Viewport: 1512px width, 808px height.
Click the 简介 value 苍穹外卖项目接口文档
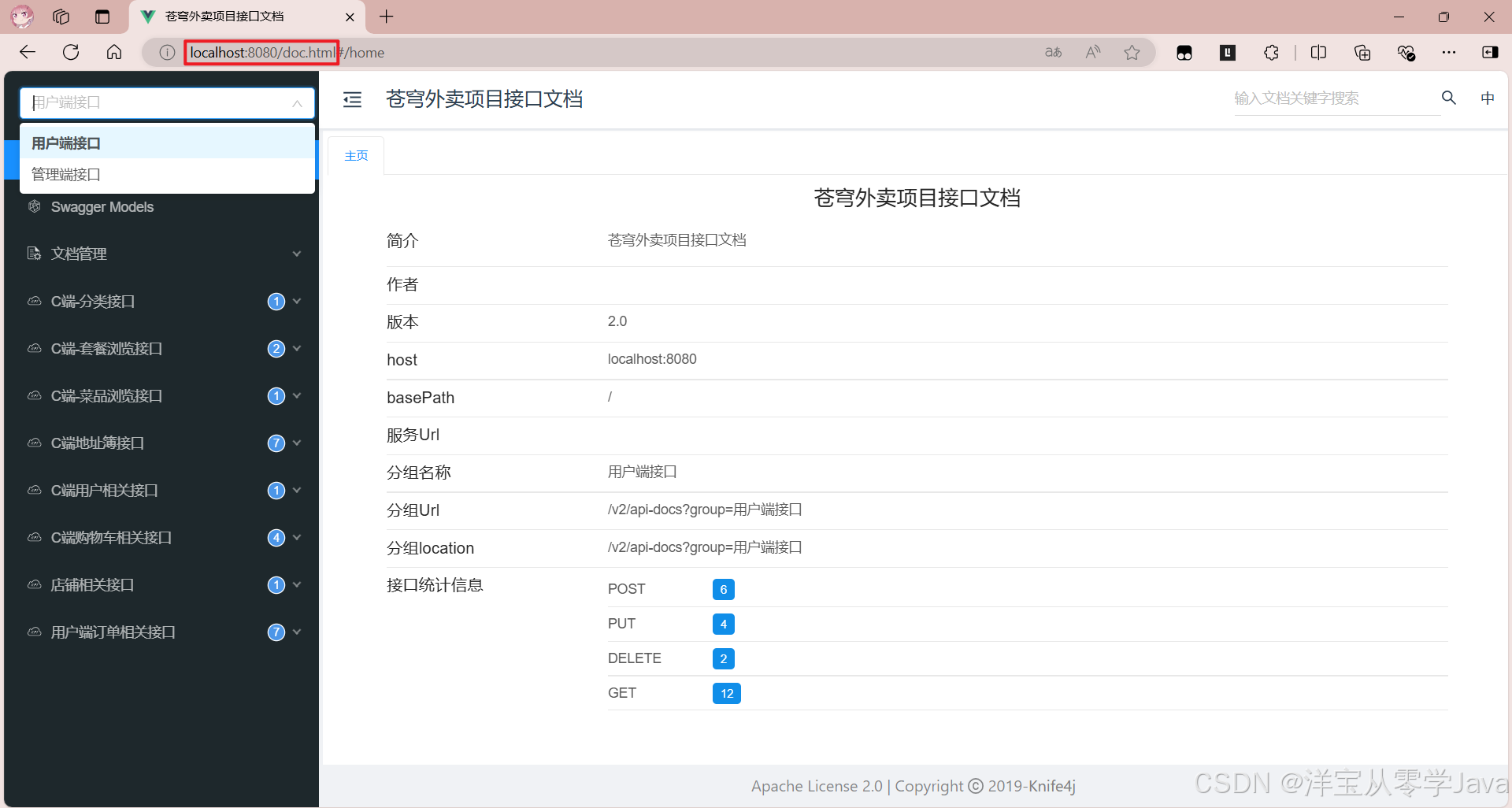click(677, 240)
